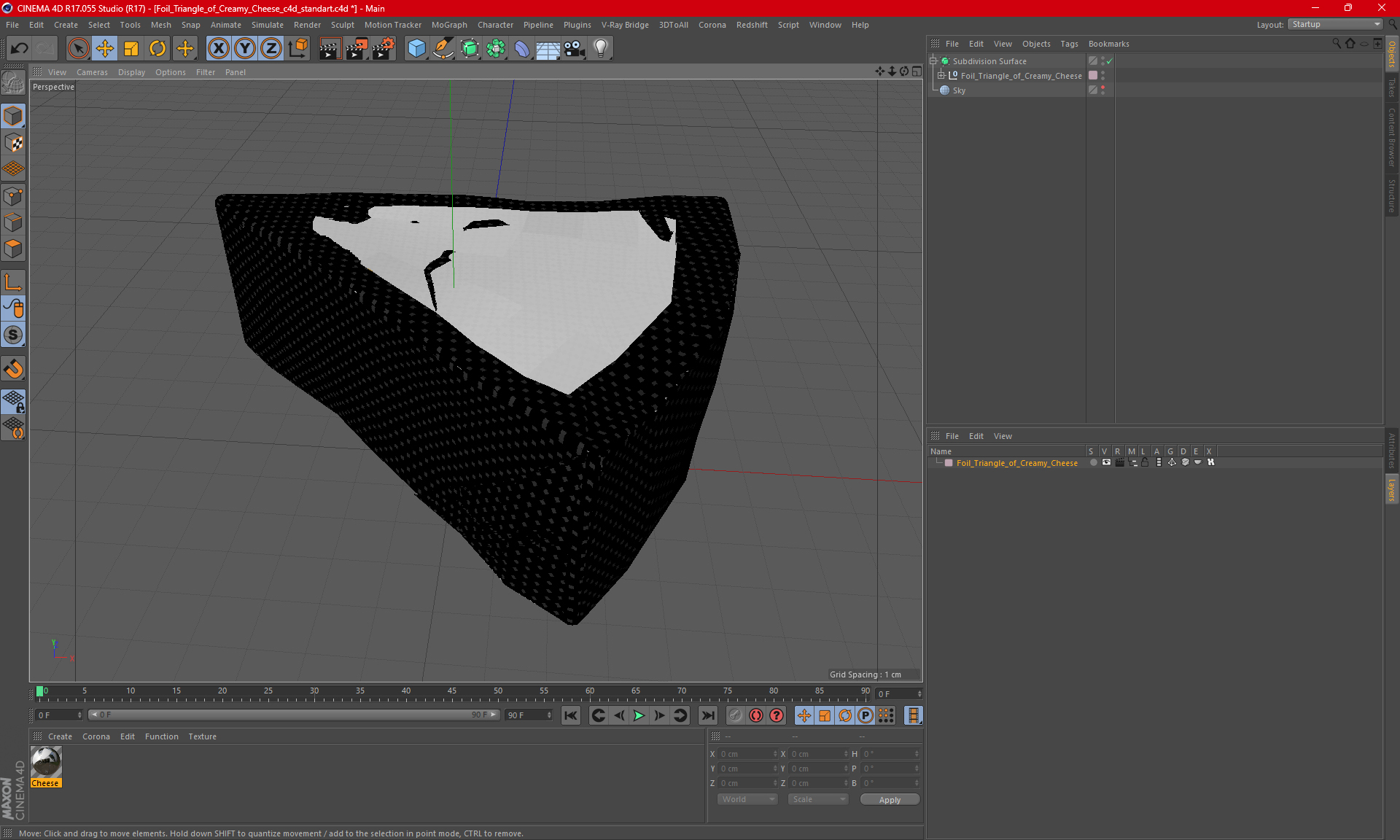Click the layer color swatch in Layers panel

coord(949,463)
